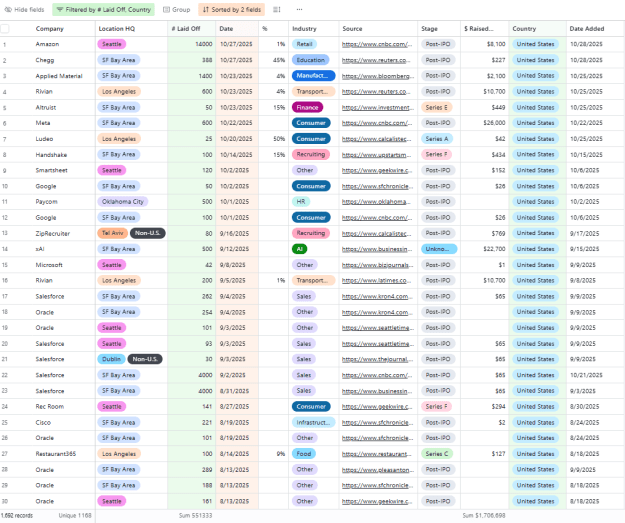Open the upstarts link for Handshake
Image resolution: width=625 pixels, height=523 pixels.
pyautogui.click(x=376, y=155)
